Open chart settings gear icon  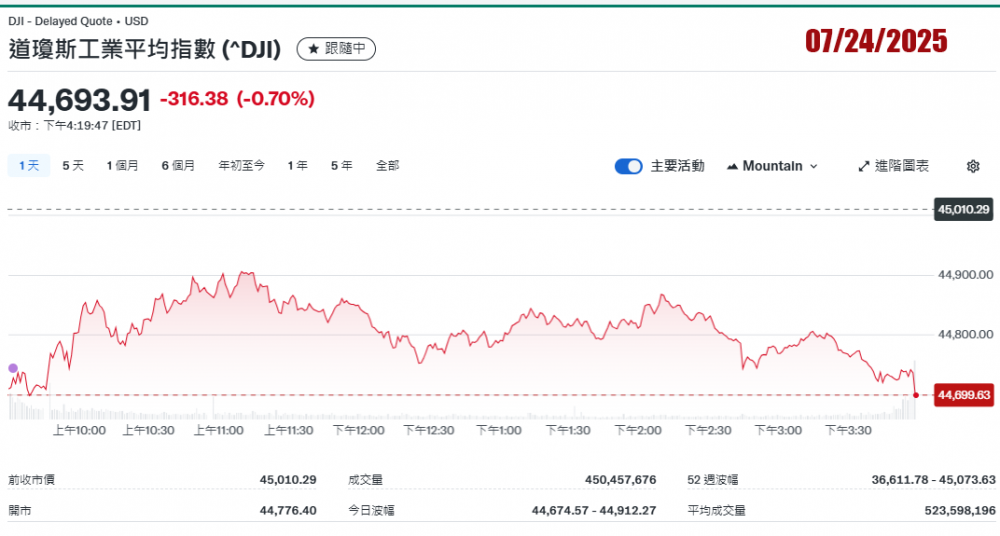[x=973, y=166]
